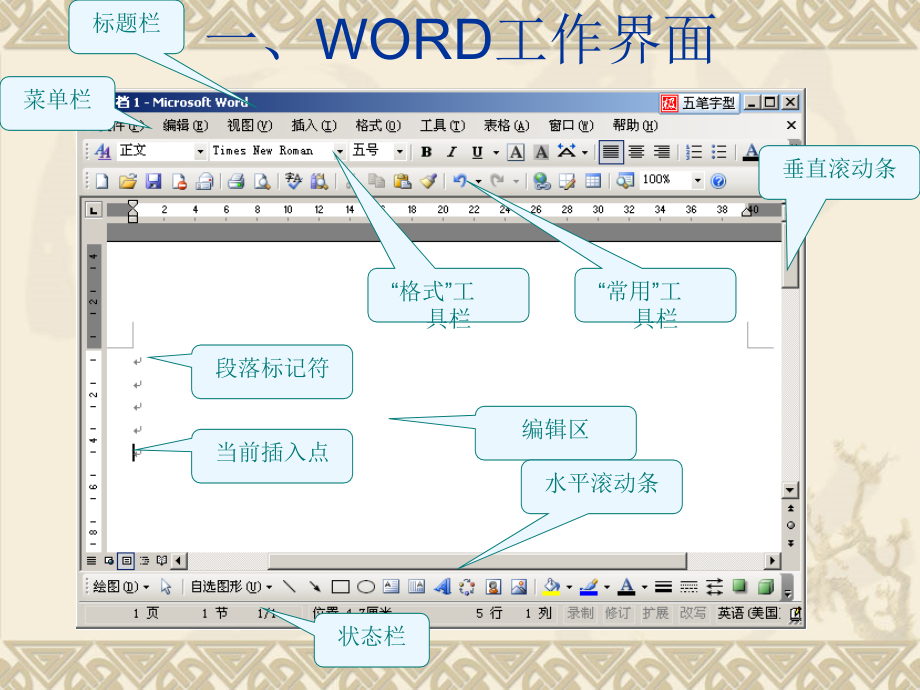Open the 绘图(D) drawing menu dropdown

tap(121, 586)
